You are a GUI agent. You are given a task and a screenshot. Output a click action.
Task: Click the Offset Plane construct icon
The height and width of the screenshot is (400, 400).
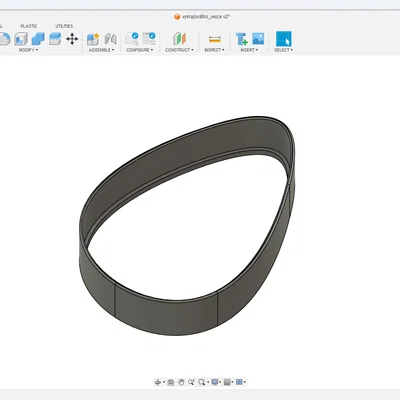click(x=179, y=39)
